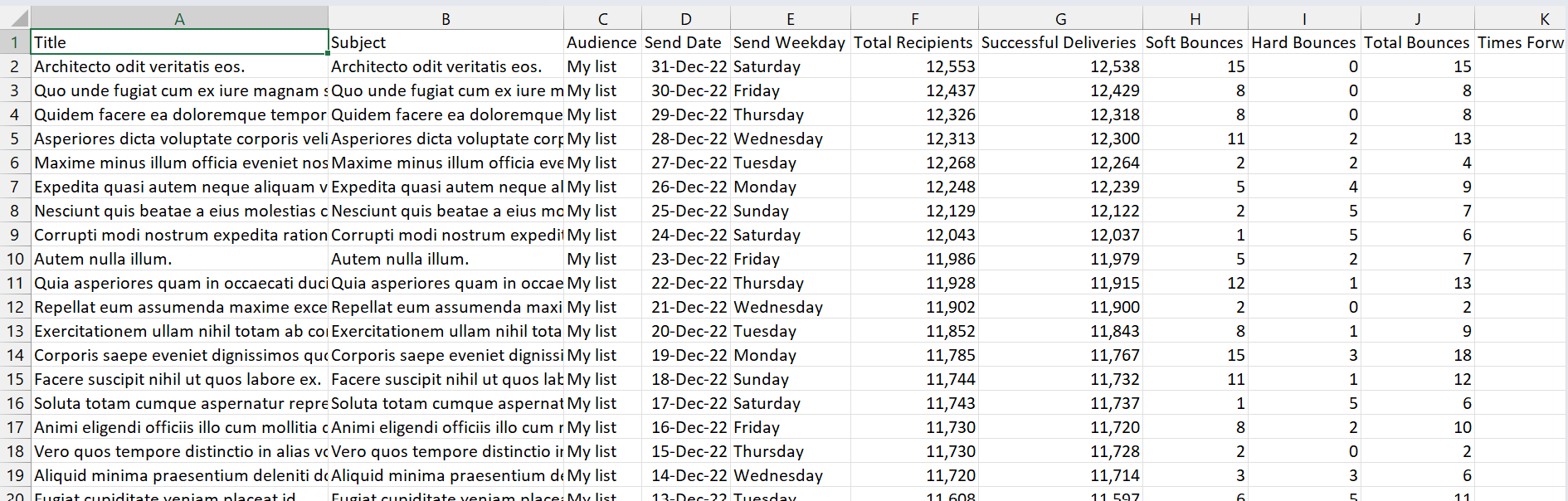Screen dimensions: 1568x501
Task: Select row 10 by clicking its row number
Action: click(13, 259)
